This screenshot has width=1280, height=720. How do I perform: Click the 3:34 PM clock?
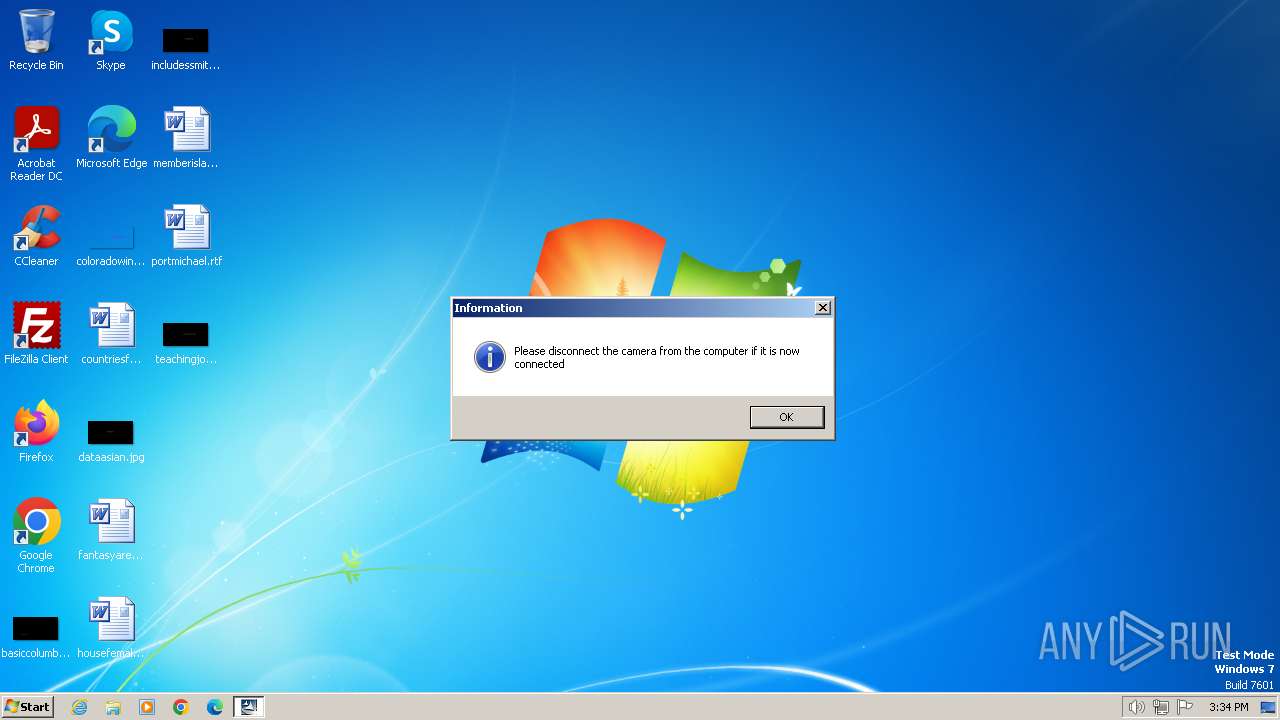(x=1229, y=707)
